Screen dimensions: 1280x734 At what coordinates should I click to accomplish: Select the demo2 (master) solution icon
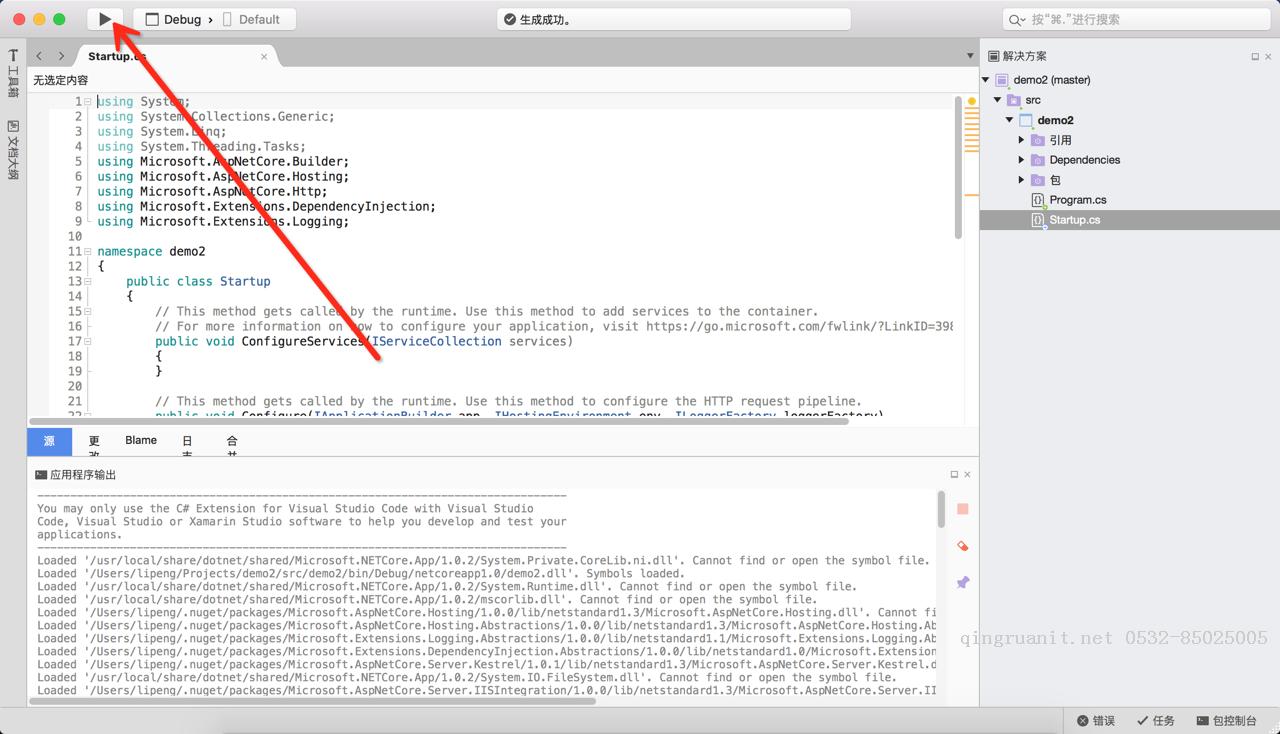coord(1002,80)
